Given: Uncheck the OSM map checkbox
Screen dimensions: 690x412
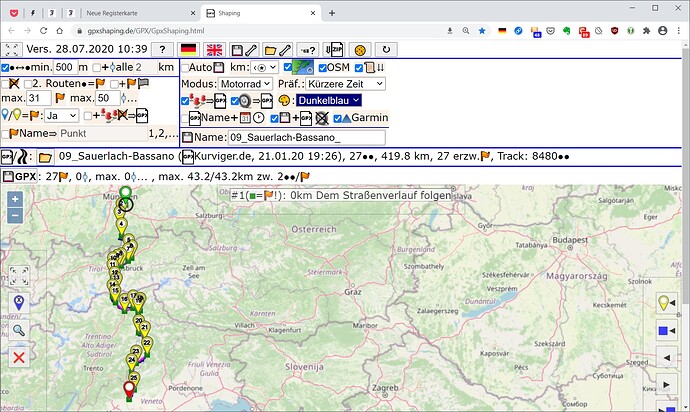Looking at the screenshot, I should pos(323,68).
